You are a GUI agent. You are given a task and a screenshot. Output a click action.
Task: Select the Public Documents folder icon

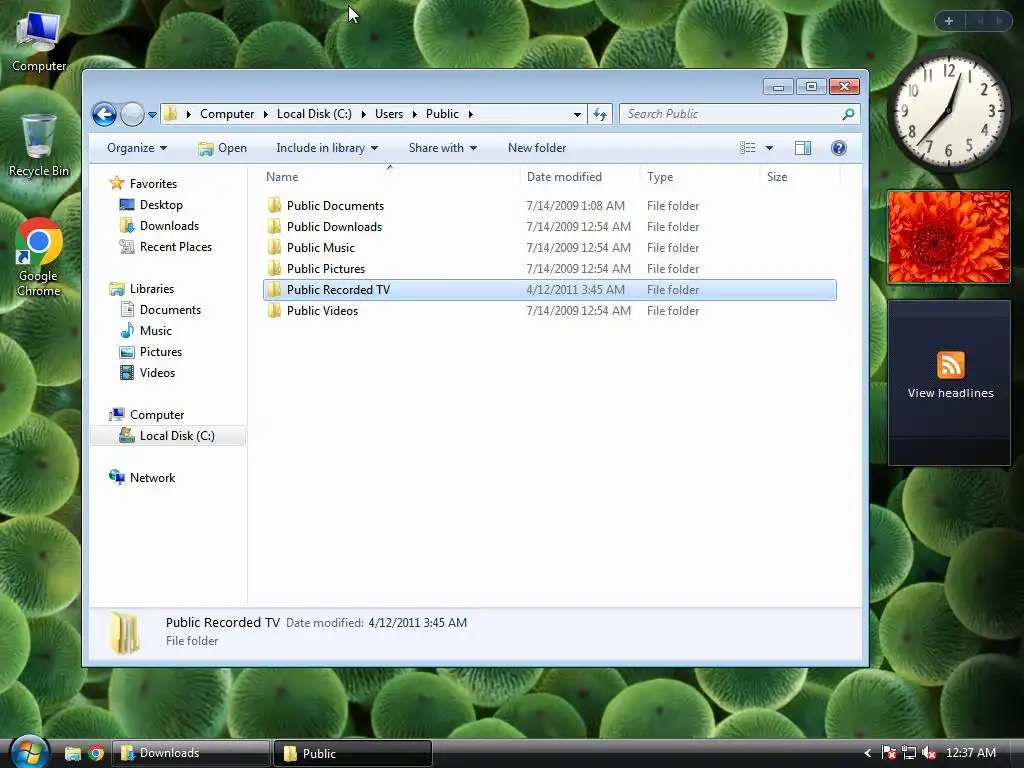pyautogui.click(x=274, y=206)
